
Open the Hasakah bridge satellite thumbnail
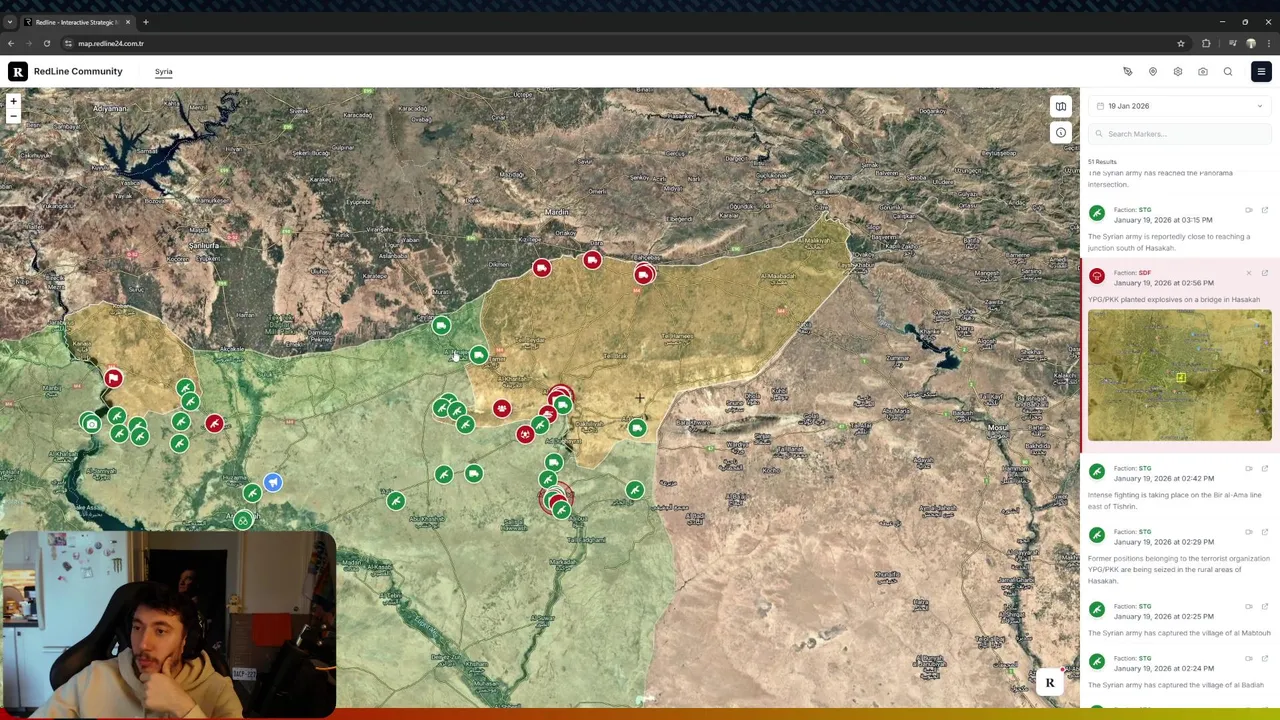(x=1180, y=375)
